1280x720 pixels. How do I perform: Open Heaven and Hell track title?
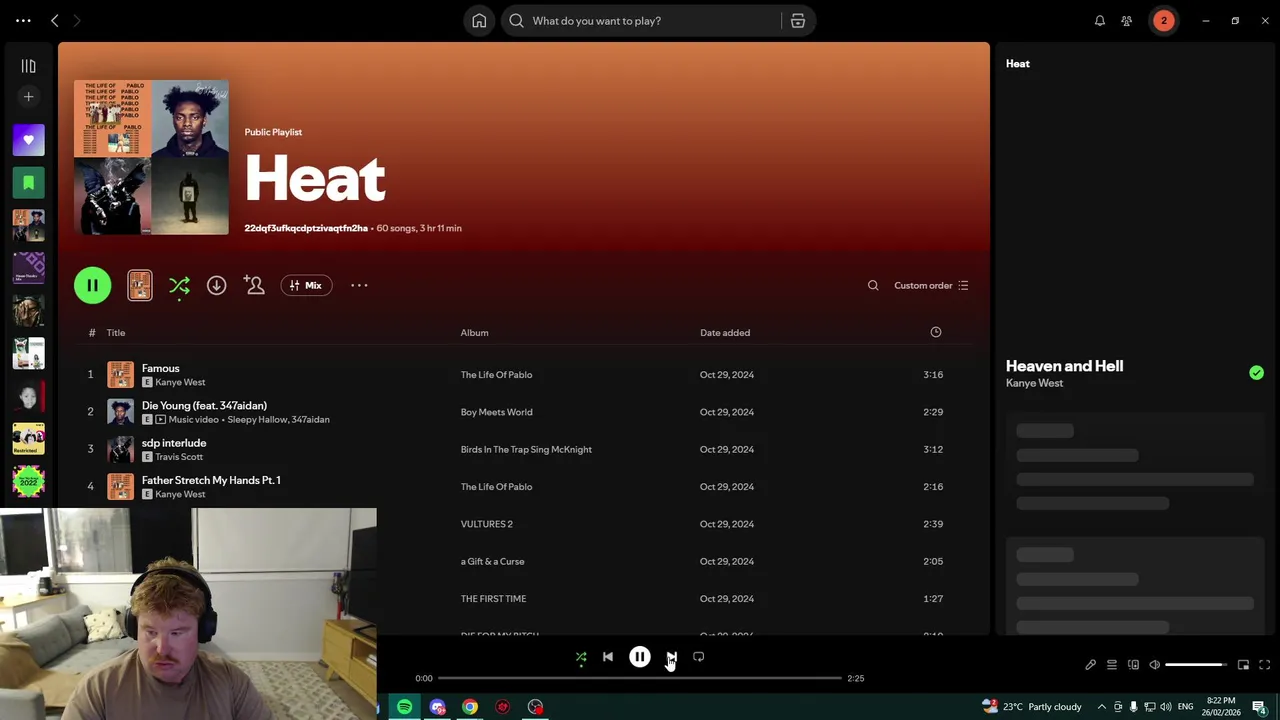click(x=1064, y=366)
